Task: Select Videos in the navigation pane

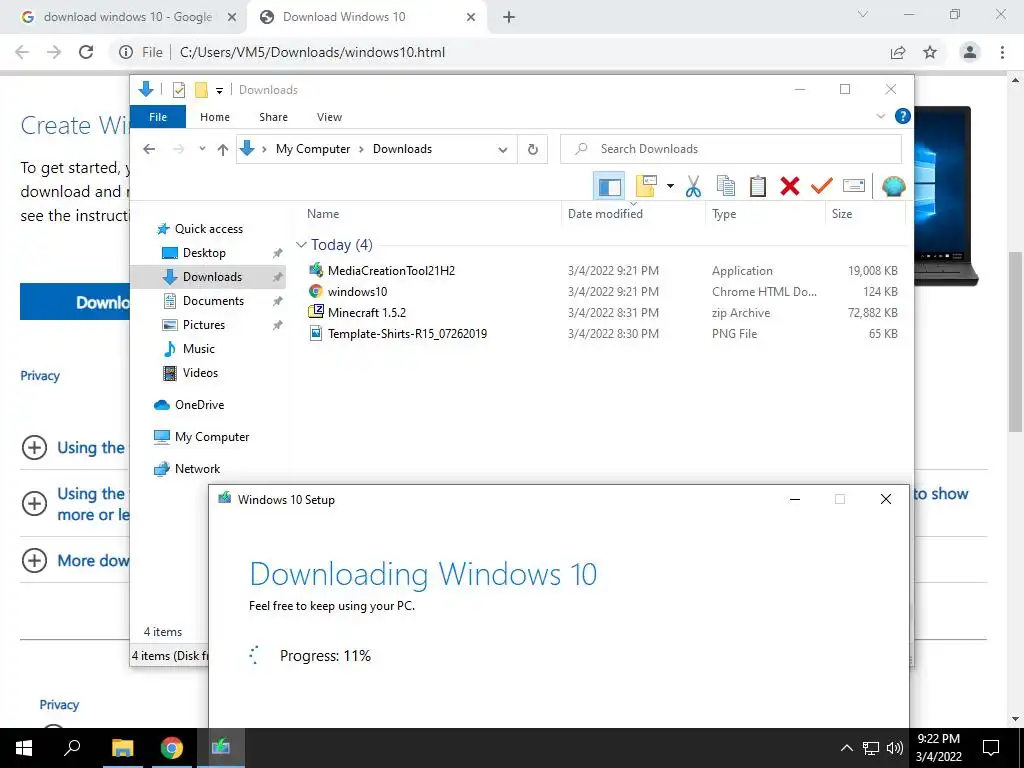Action: 200,373
